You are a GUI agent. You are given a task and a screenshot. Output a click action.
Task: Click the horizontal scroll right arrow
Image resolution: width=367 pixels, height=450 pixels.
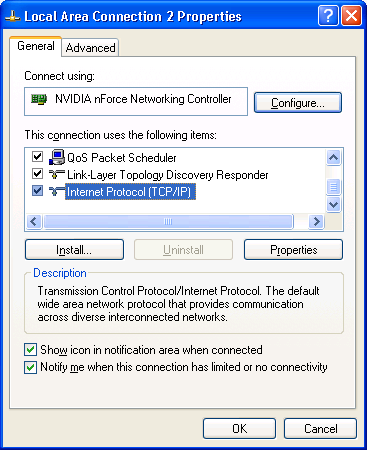pyautogui.click(x=316, y=221)
